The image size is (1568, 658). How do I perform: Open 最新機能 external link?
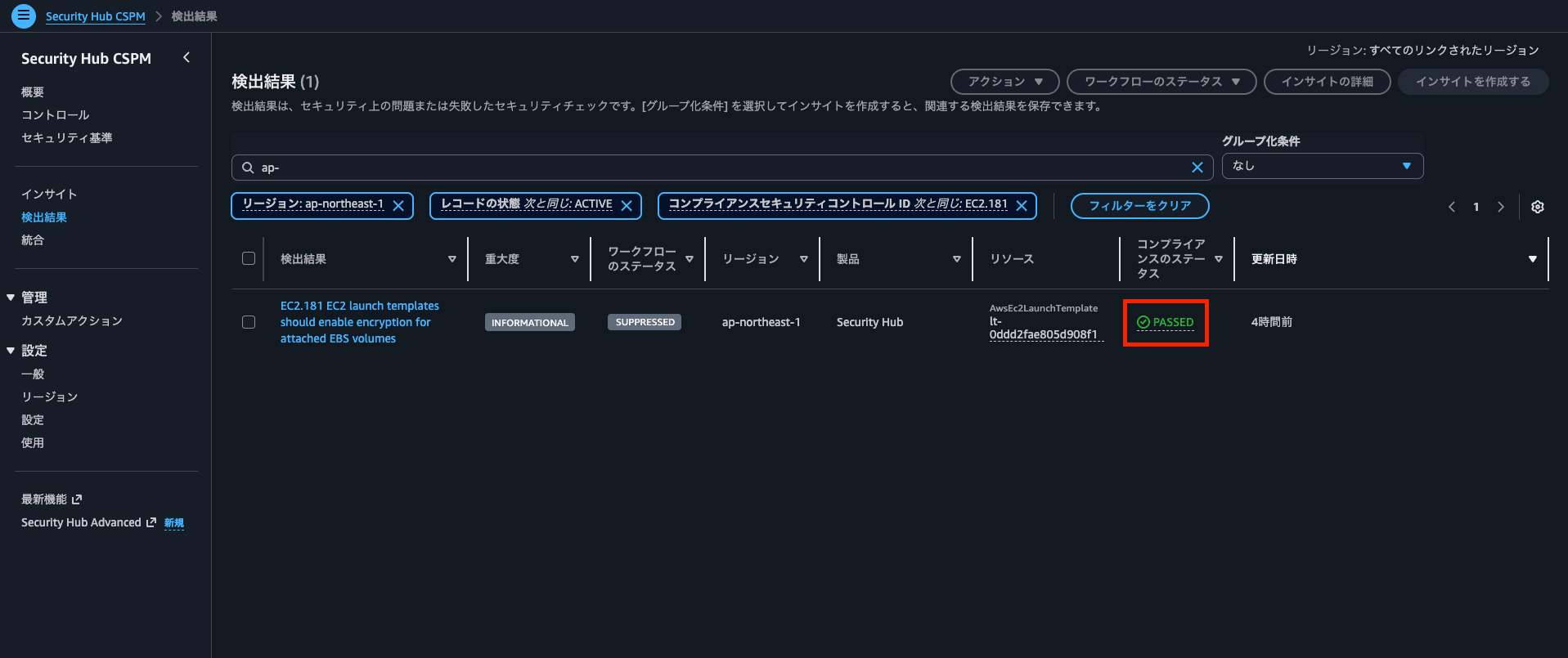pyautogui.click(x=52, y=499)
